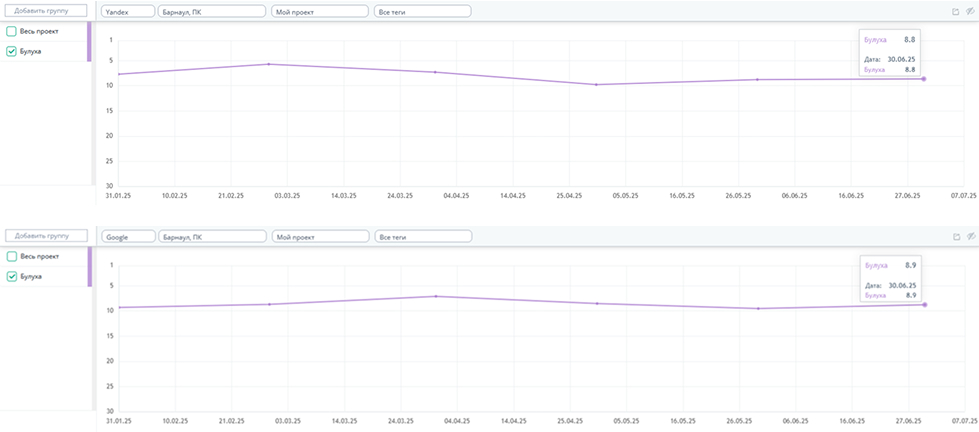Image resolution: width=979 pixels, height=432 pixels.
Task: Expand 'Мой проект' selector in Yandex panel
Action: [319, 11]
